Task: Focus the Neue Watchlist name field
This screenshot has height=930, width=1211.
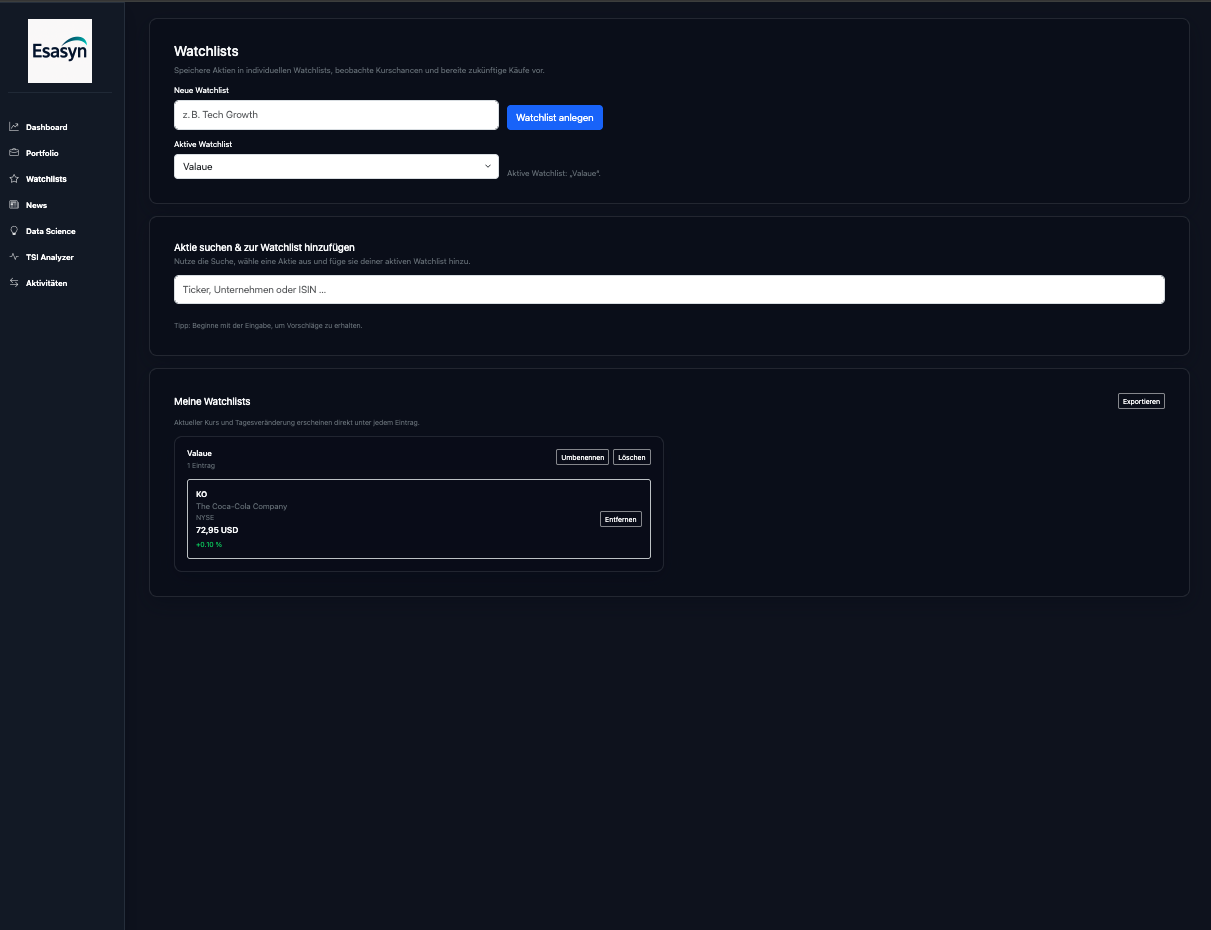Action: click(x=336, y=115)
